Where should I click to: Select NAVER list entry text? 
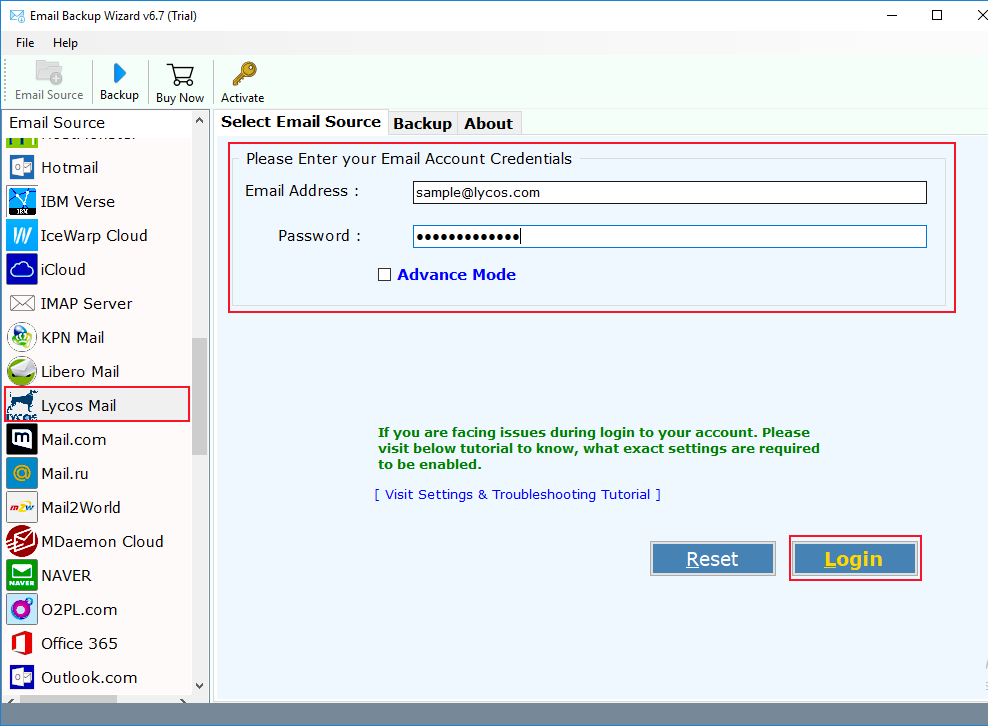(x=66, y=576)
